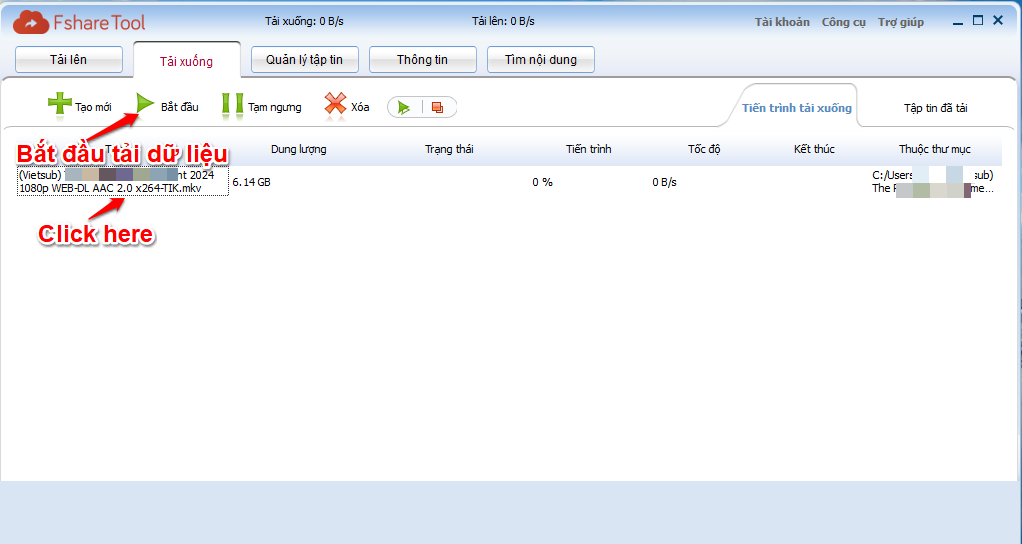
Task: Select the Tiến trình tải xuống tab
Action: pyautogui.click(x=796, y=108)
